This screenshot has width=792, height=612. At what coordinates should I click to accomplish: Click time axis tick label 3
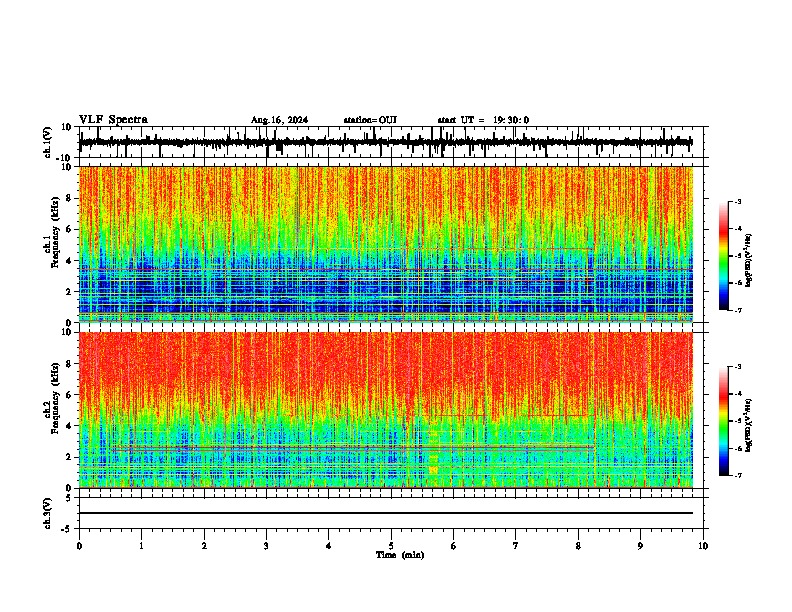pos(266,546)
